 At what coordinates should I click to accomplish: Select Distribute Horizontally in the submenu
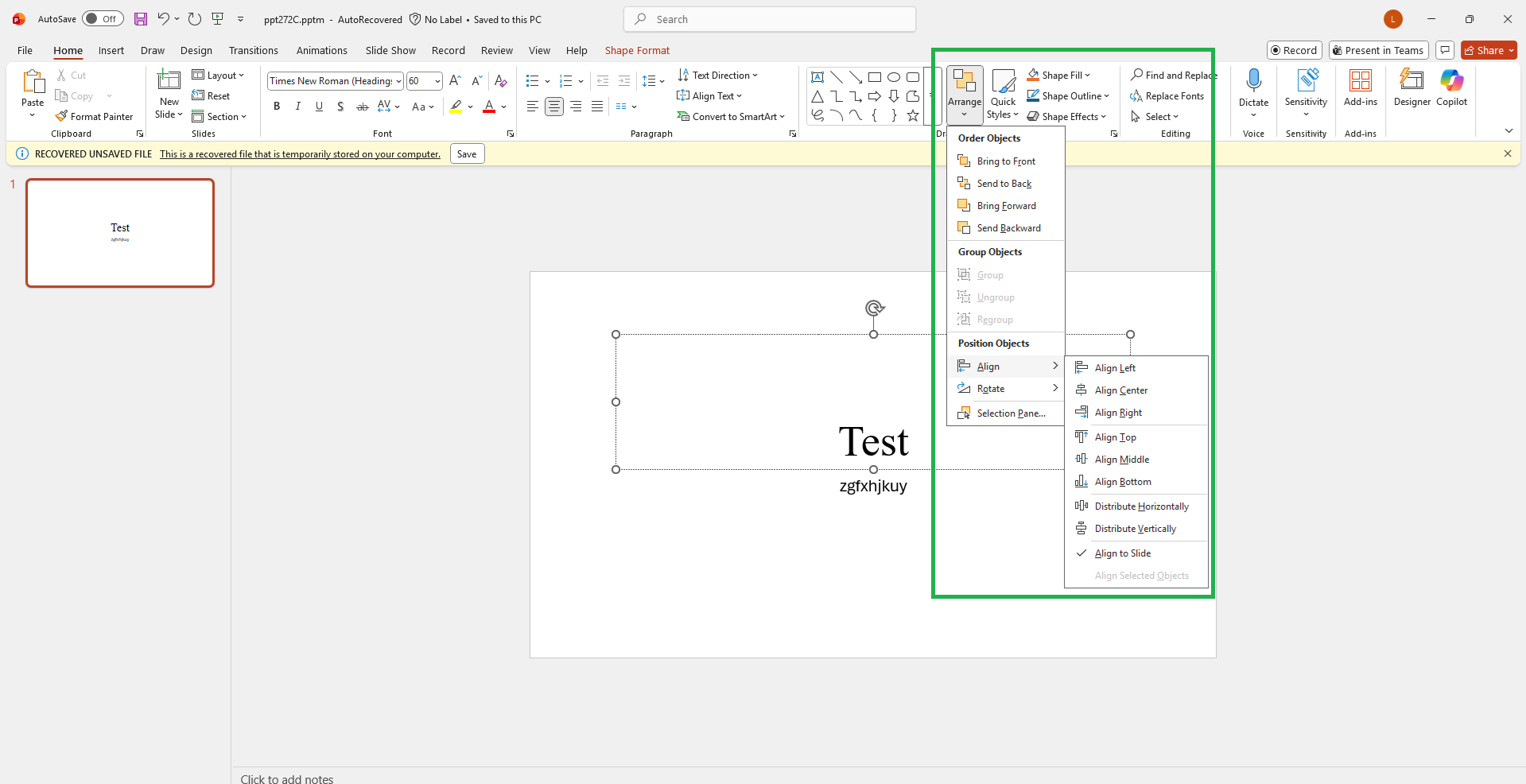click(1136, 506)
